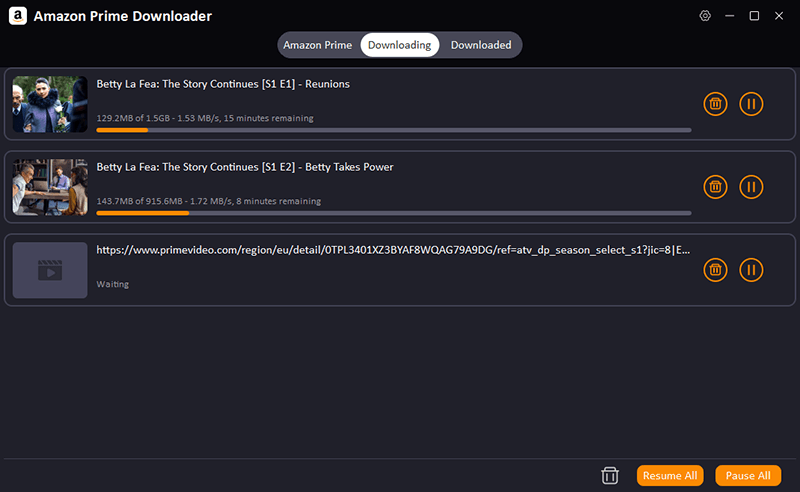Delete the Reunions episode download
800x492 pixels.
point(715,104)
